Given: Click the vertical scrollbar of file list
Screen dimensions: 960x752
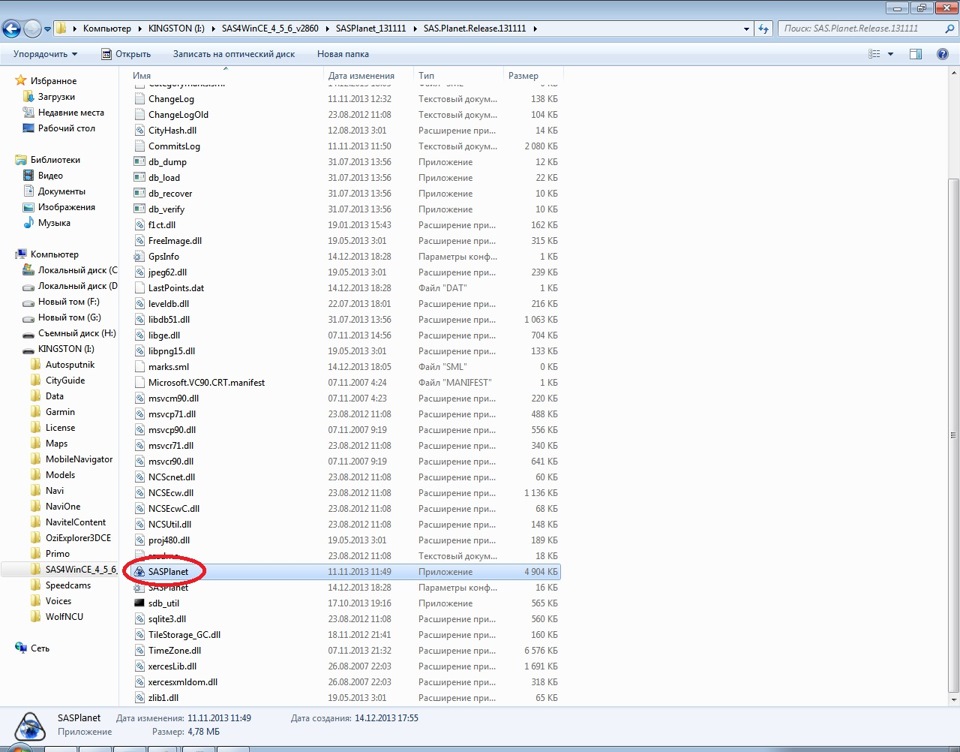Looking at the screenshot, I should (x=954, y=434).
